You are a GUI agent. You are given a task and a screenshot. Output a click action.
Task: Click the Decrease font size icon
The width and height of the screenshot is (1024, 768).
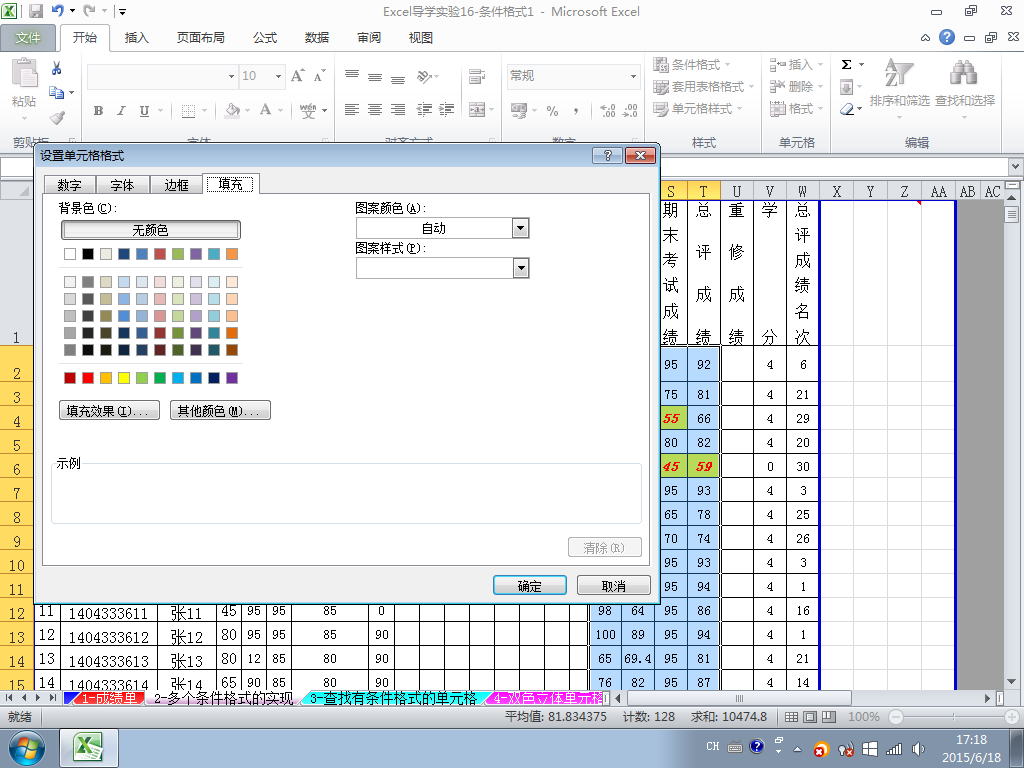tap(319, 76)
